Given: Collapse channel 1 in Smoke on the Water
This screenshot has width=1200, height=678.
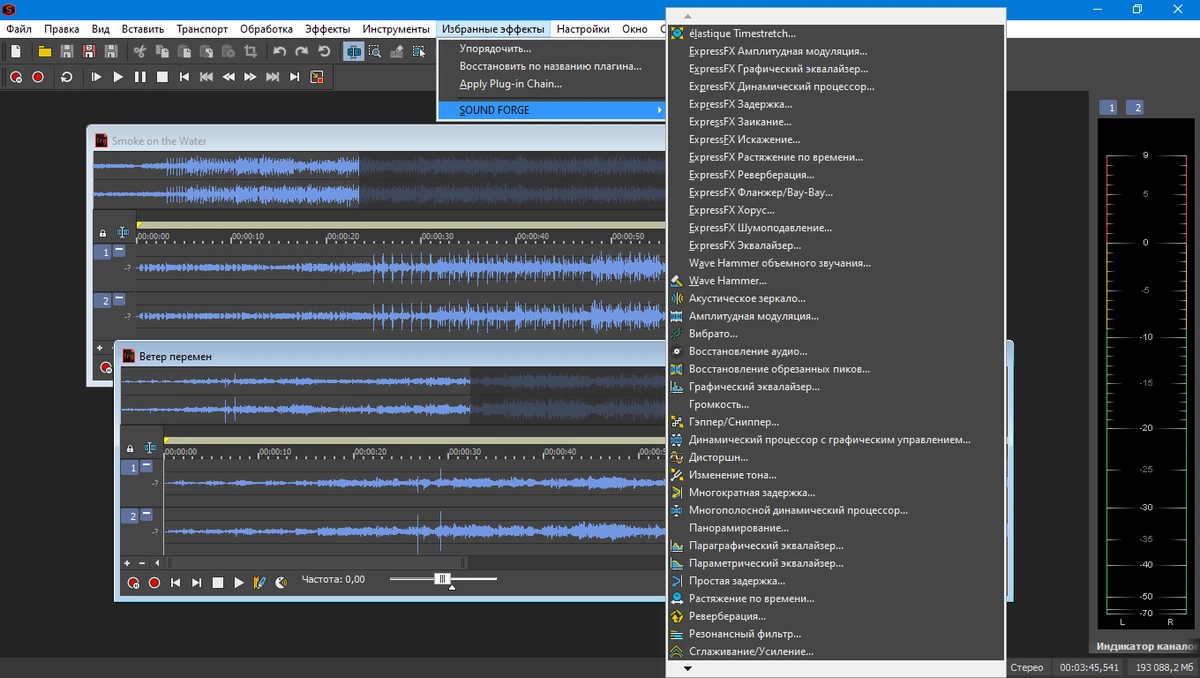Looking at the screenshot, I should click(x=119, y=251).
